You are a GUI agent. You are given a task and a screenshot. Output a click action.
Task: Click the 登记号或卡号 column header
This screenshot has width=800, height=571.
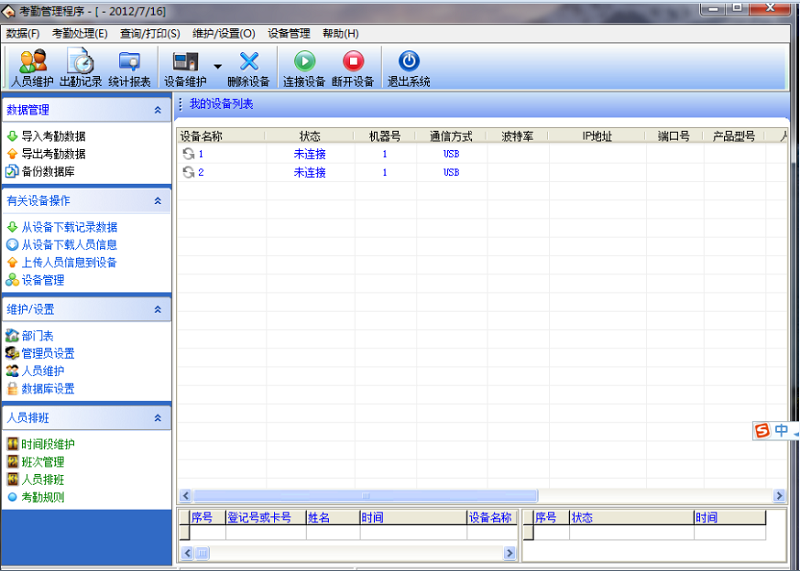pos(266,517)
